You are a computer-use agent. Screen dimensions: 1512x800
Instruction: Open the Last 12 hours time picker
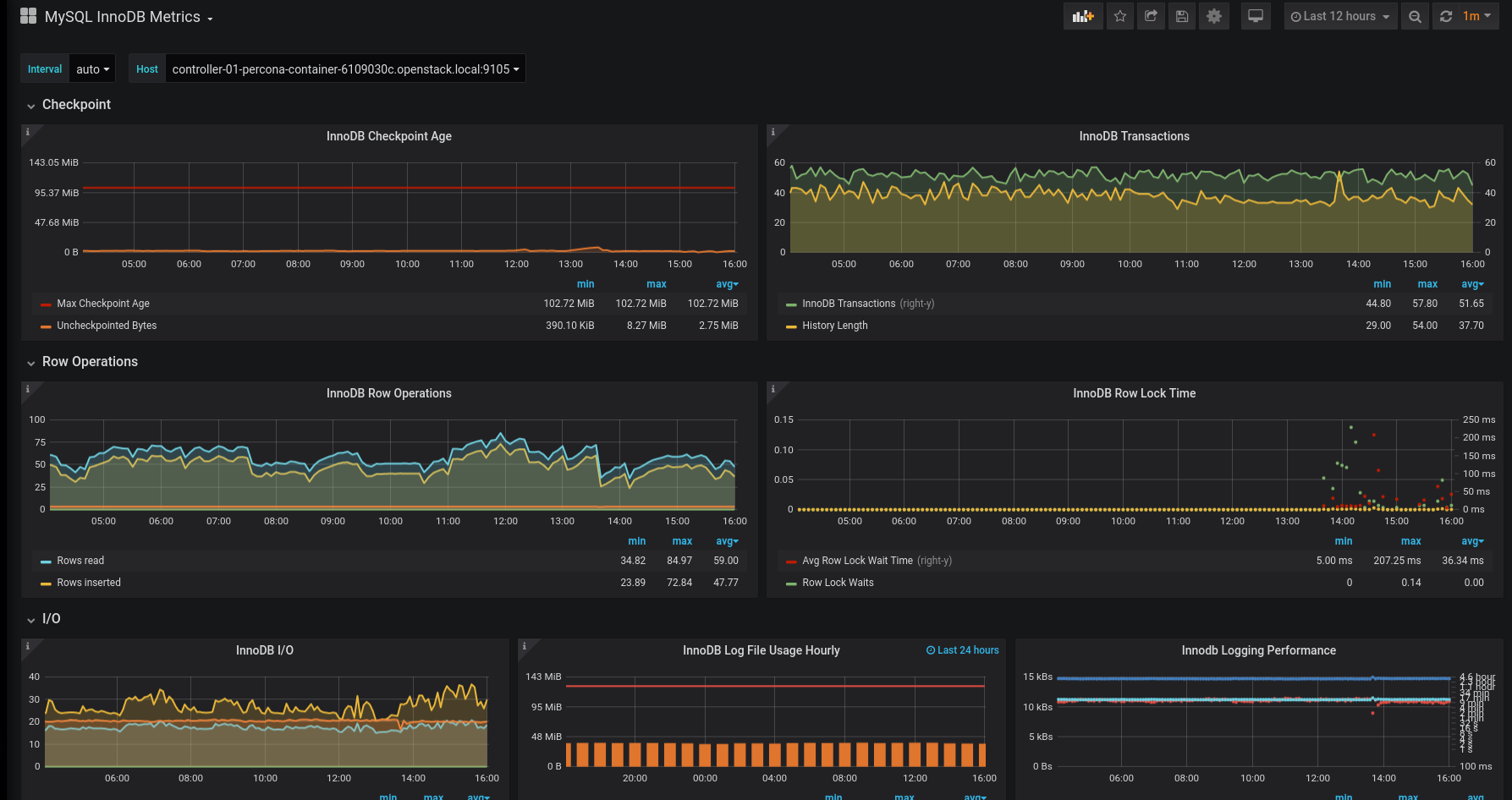click(x=1340, y=16)
